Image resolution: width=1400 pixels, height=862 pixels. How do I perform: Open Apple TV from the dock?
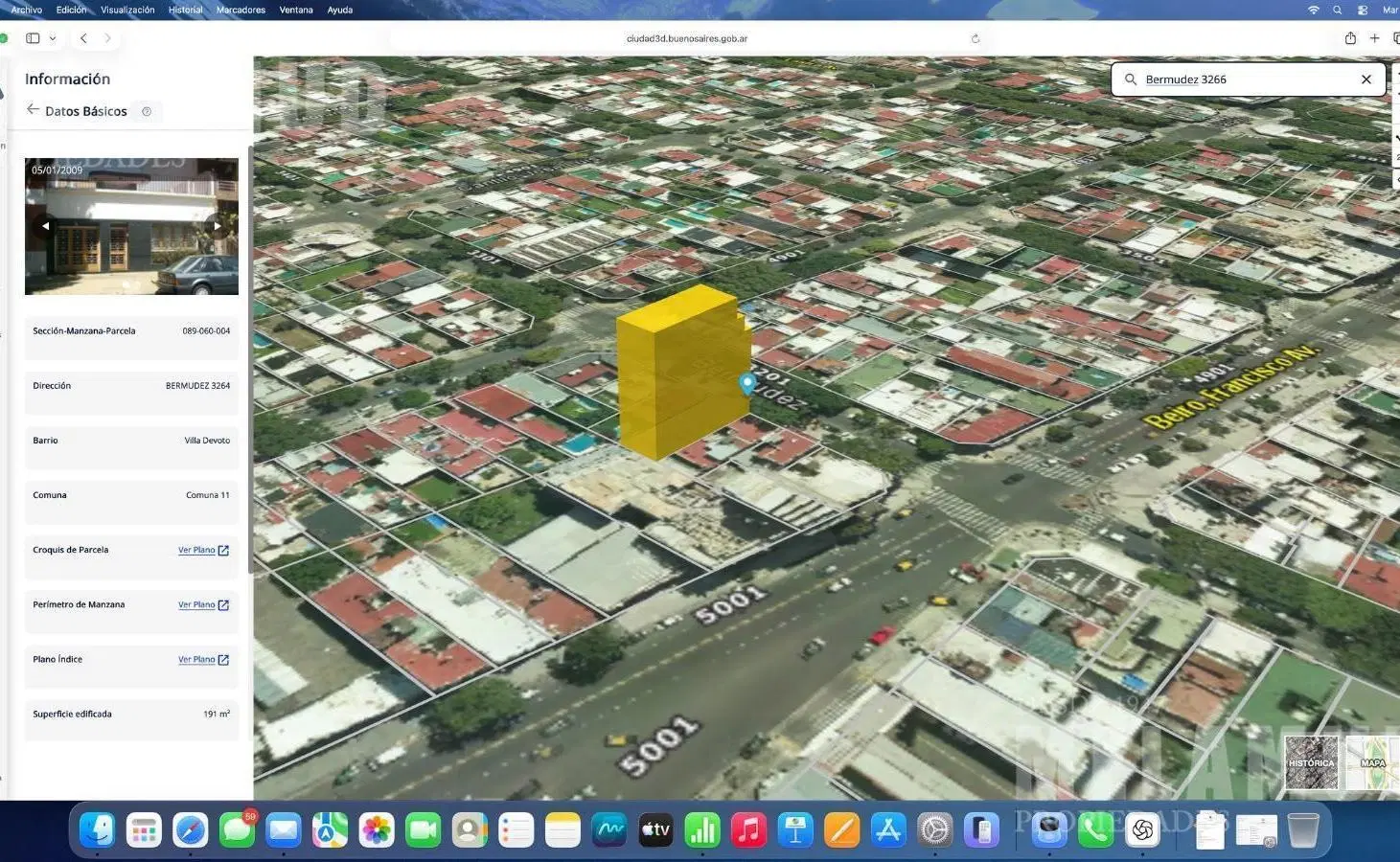pos(655,829)
